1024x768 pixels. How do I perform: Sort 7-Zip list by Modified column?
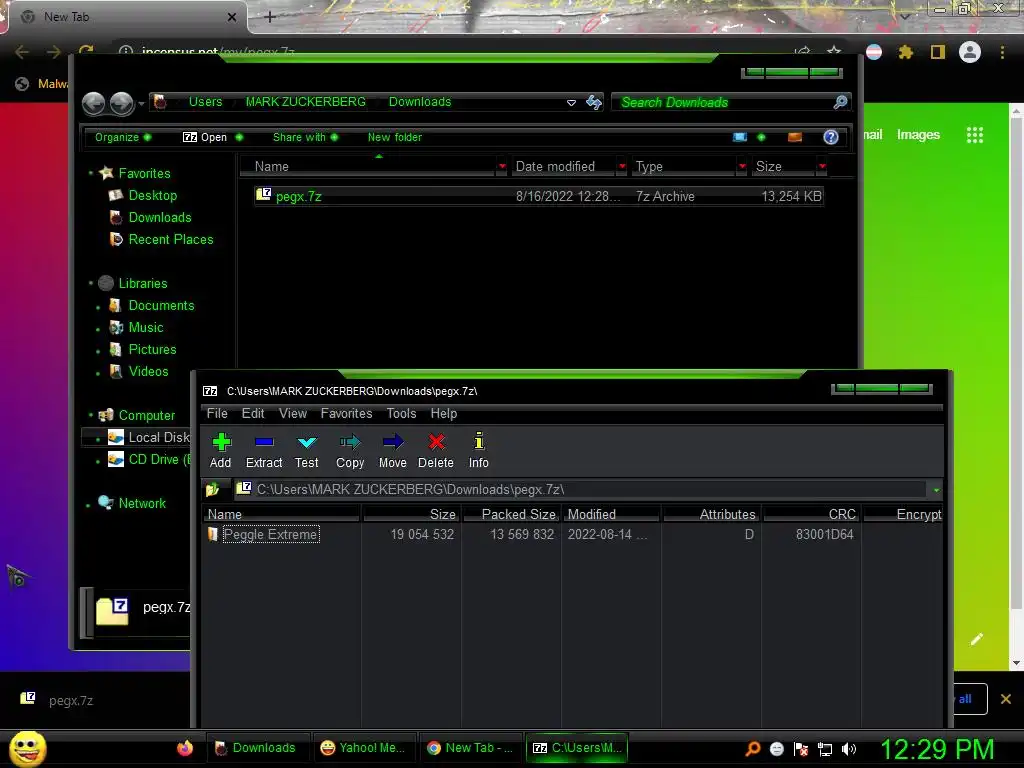point(611,514)
